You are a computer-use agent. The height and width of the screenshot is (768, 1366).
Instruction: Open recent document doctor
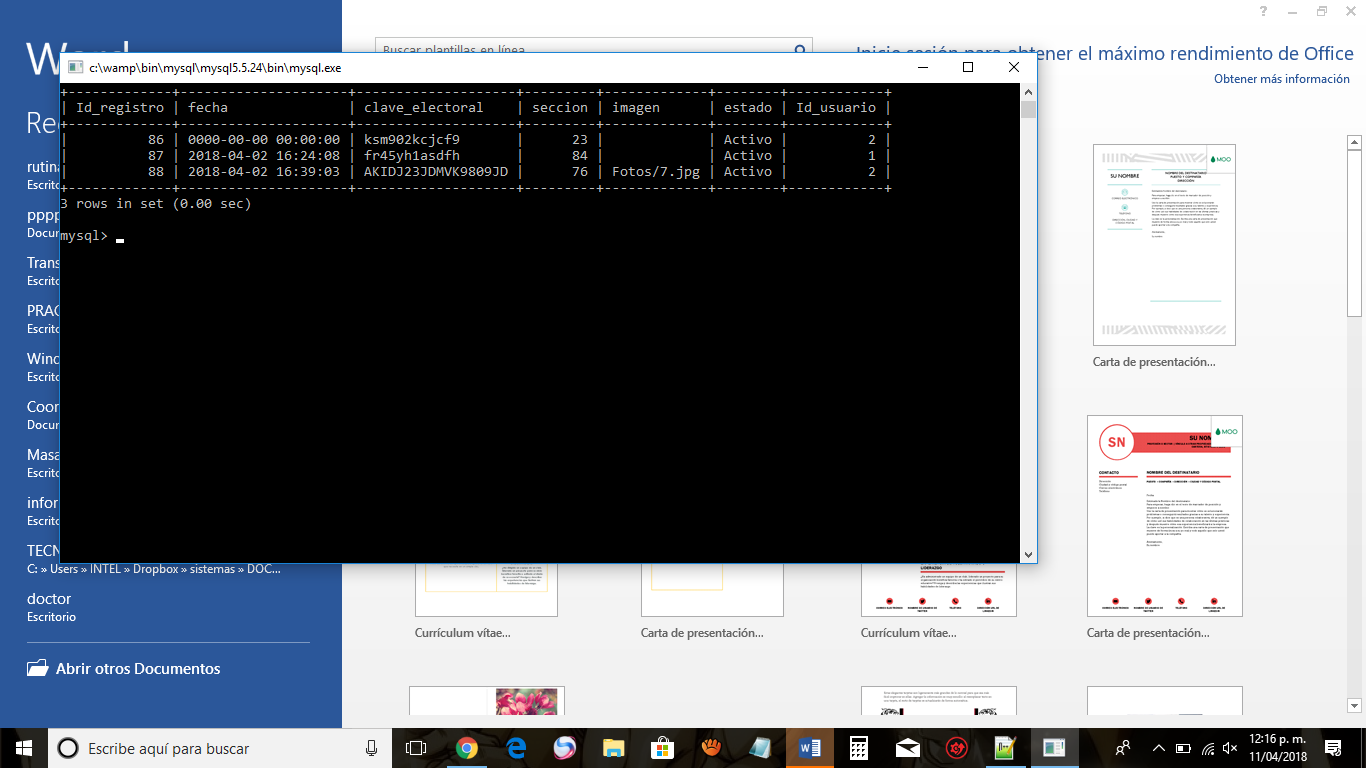(x=49, y=599)
